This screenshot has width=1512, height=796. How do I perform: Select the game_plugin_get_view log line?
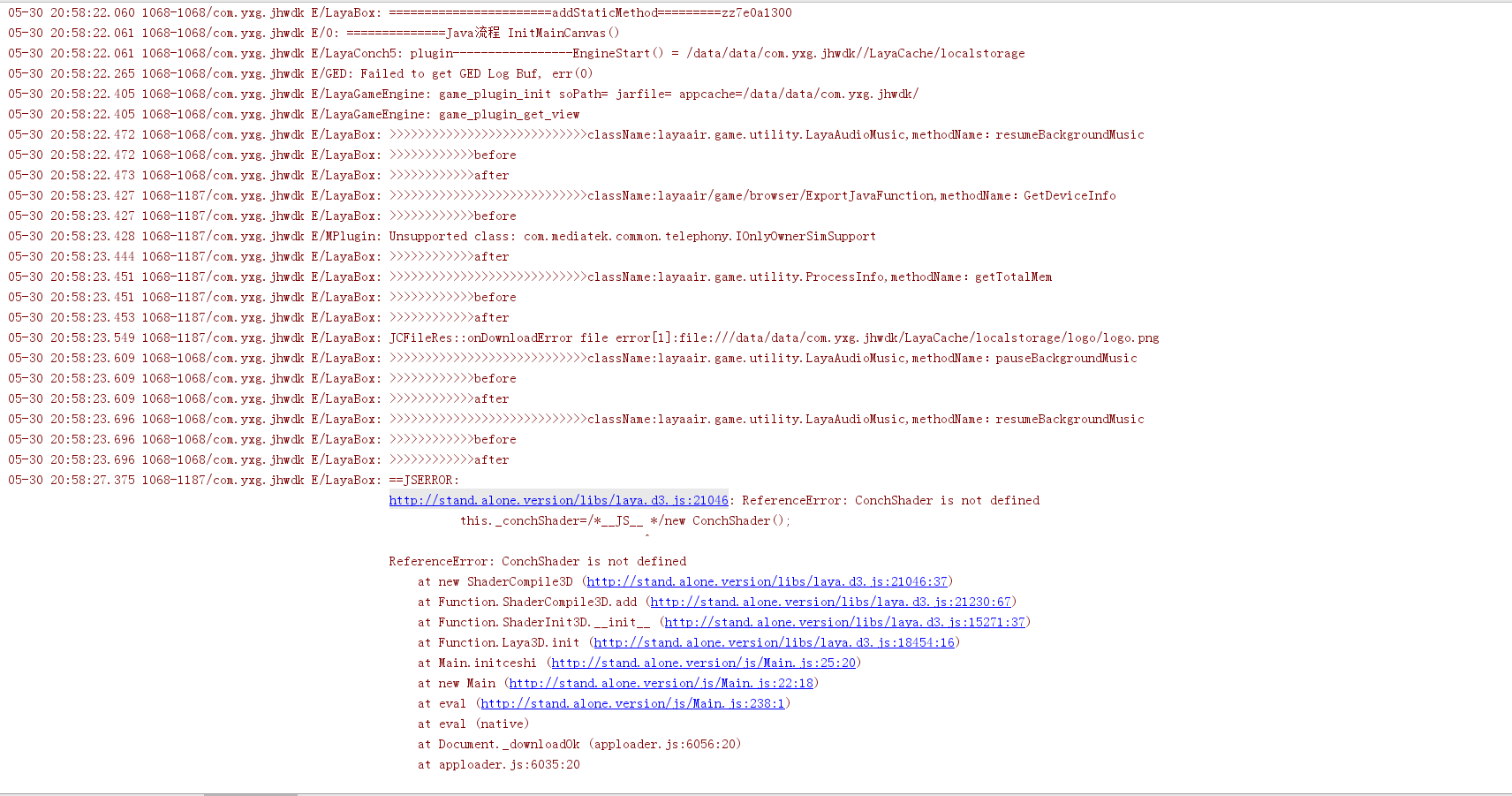pos(509,115)
